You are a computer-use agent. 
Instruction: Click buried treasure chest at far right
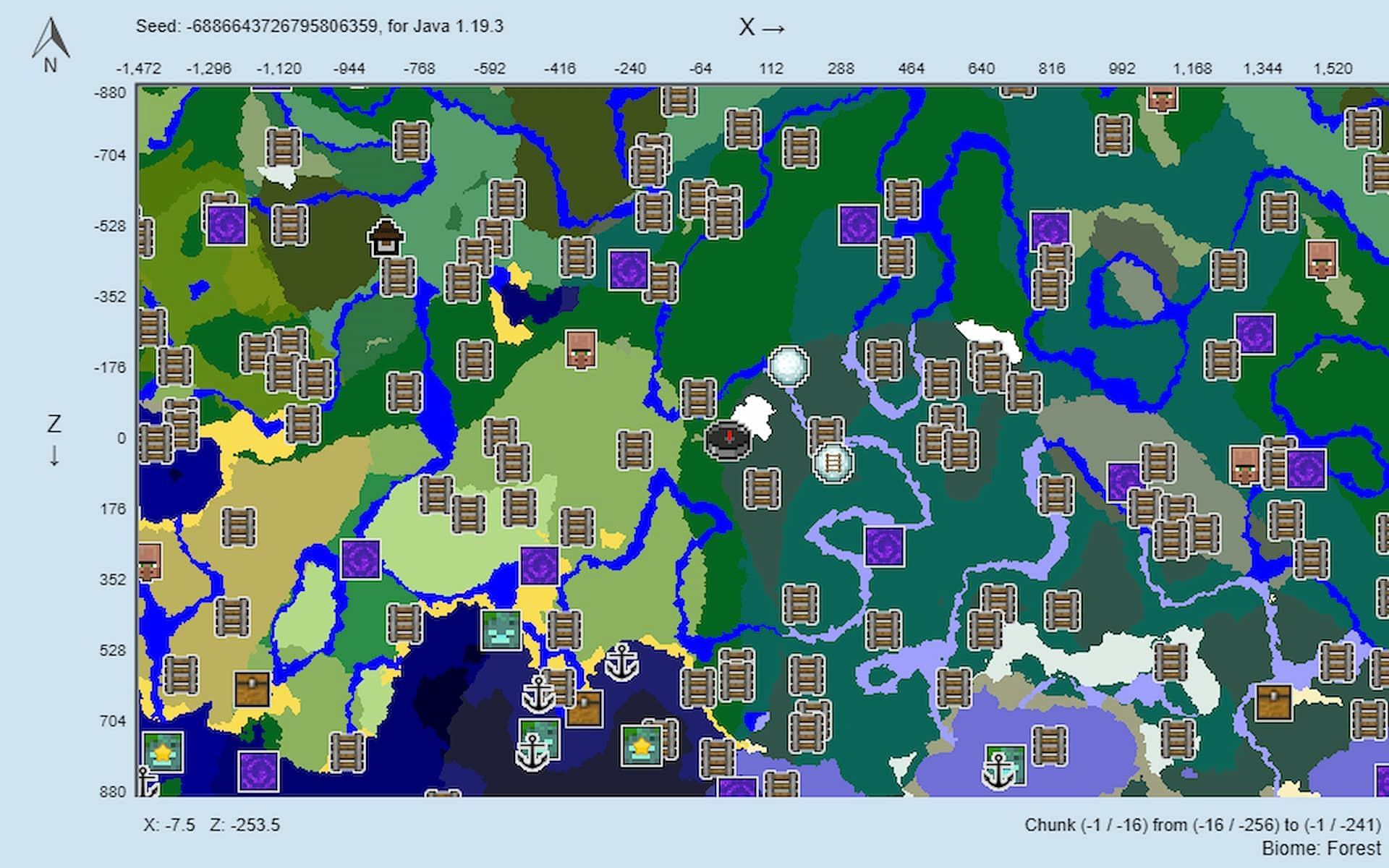pyautogui.click(x=1273, y=702)
